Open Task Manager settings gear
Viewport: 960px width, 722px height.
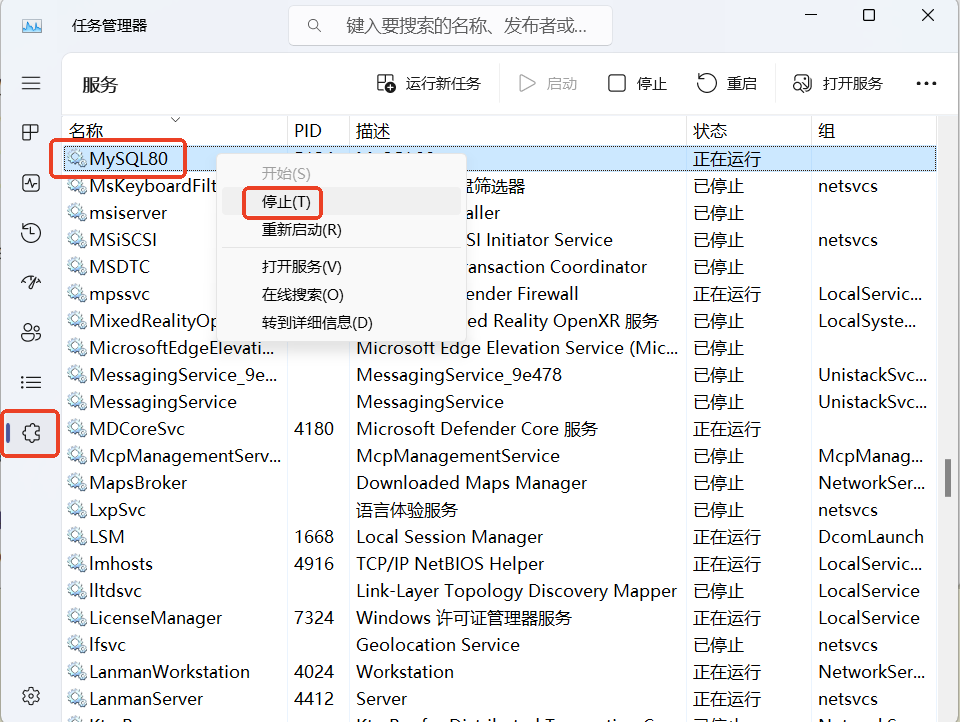[x=31, y=696]
